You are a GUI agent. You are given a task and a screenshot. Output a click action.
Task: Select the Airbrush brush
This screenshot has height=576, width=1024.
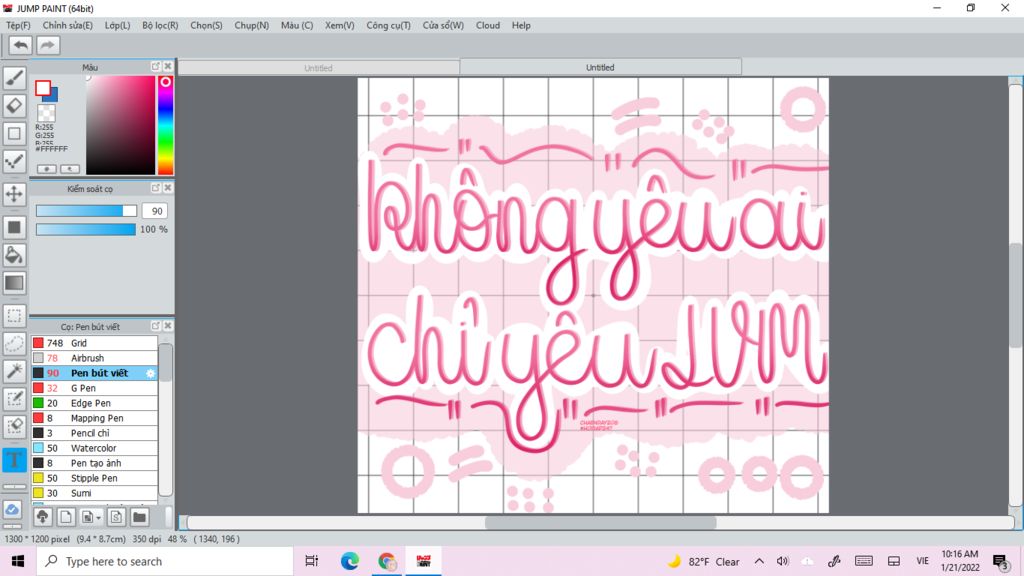(x=95, y=358)
